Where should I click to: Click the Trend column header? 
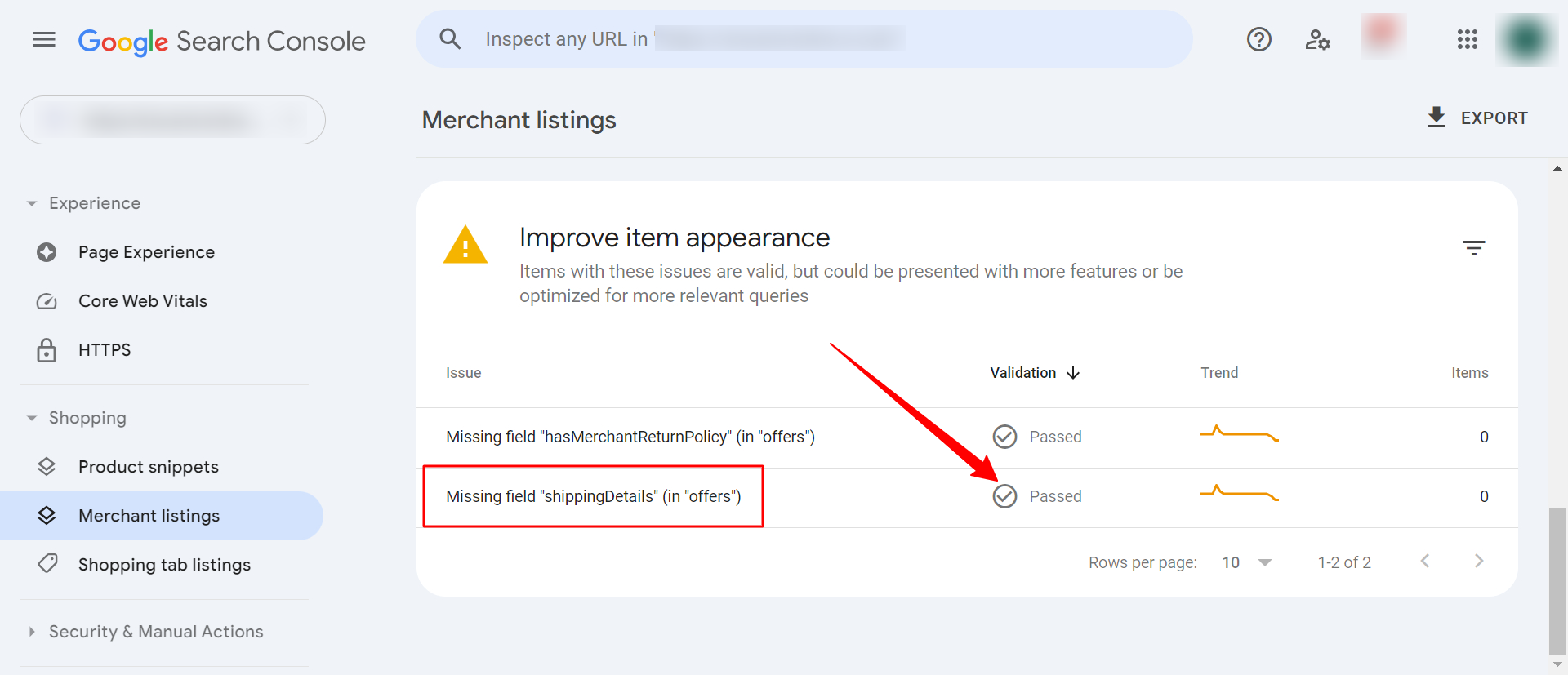[x=1219, y=373]
